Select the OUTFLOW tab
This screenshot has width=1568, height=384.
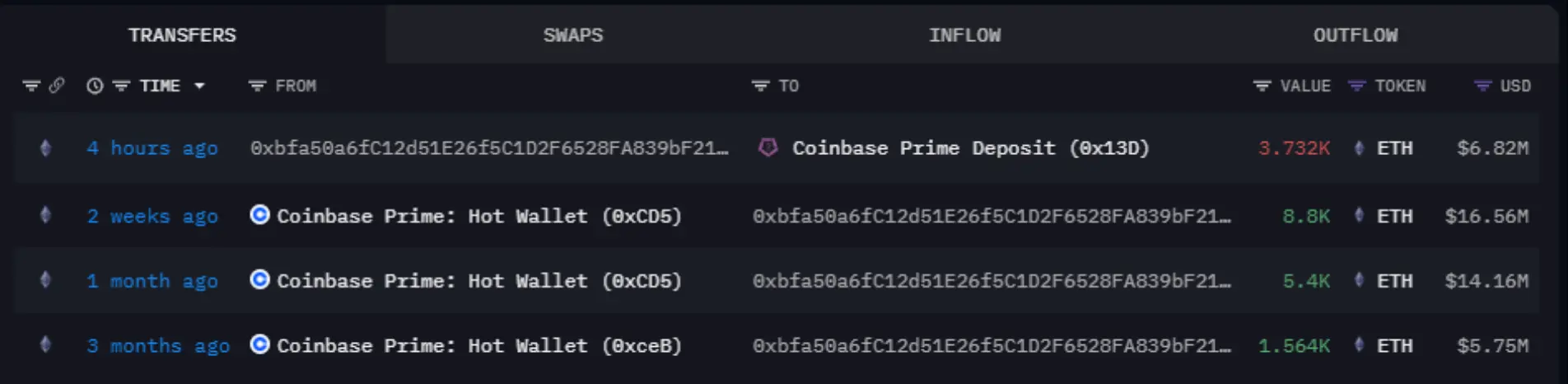click(1355, 35)
